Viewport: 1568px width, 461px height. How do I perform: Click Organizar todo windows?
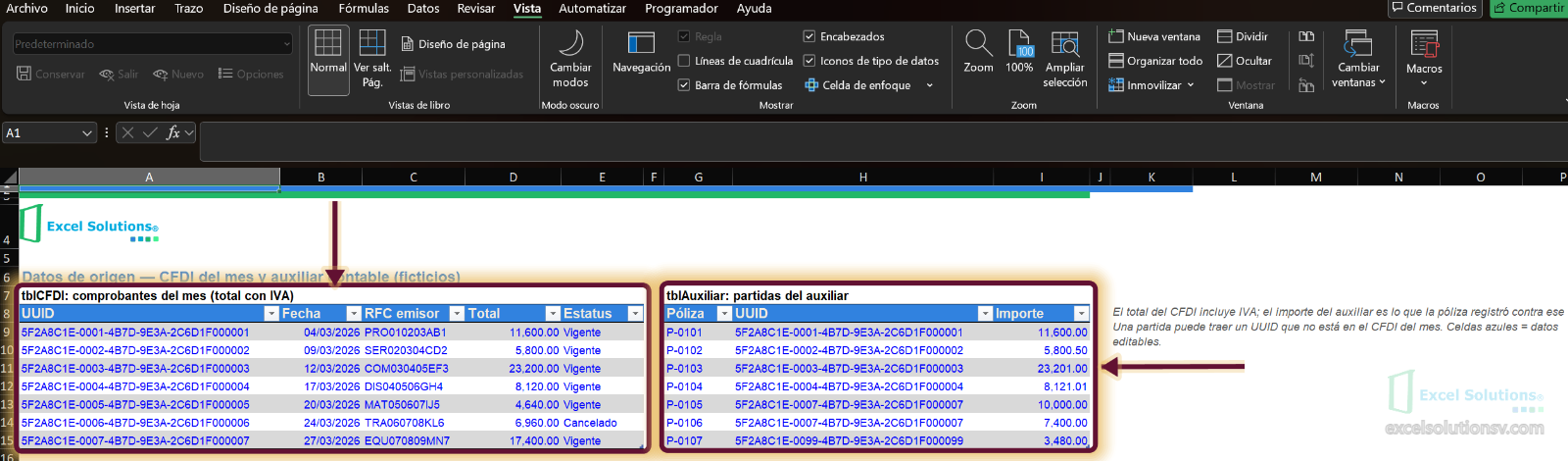click(x=1155, y=61)
